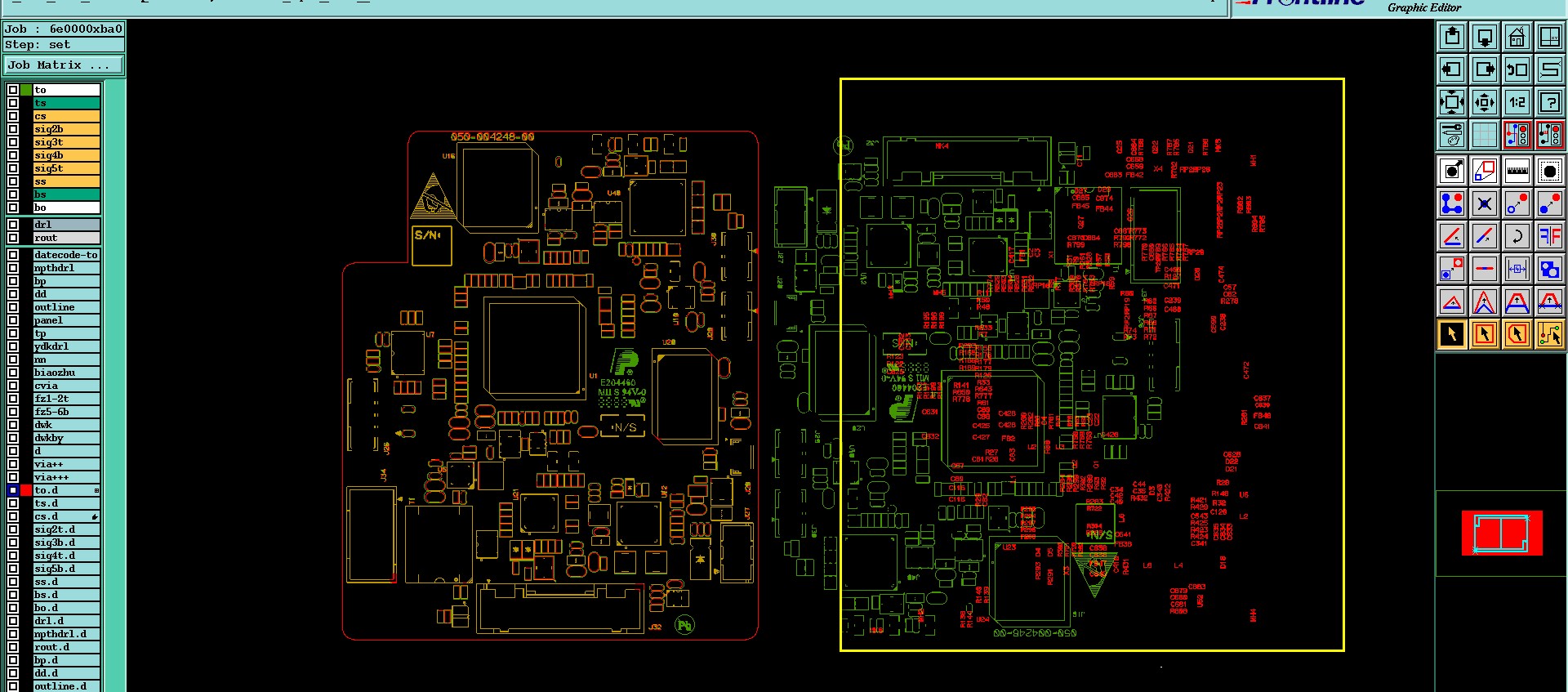1568x692 pixels.
Task: Select the sig5t layer name
Action: pos(66,168)
